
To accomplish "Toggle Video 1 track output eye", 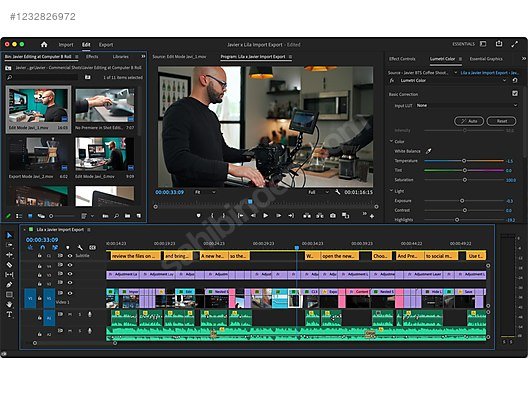I will 70,293.
